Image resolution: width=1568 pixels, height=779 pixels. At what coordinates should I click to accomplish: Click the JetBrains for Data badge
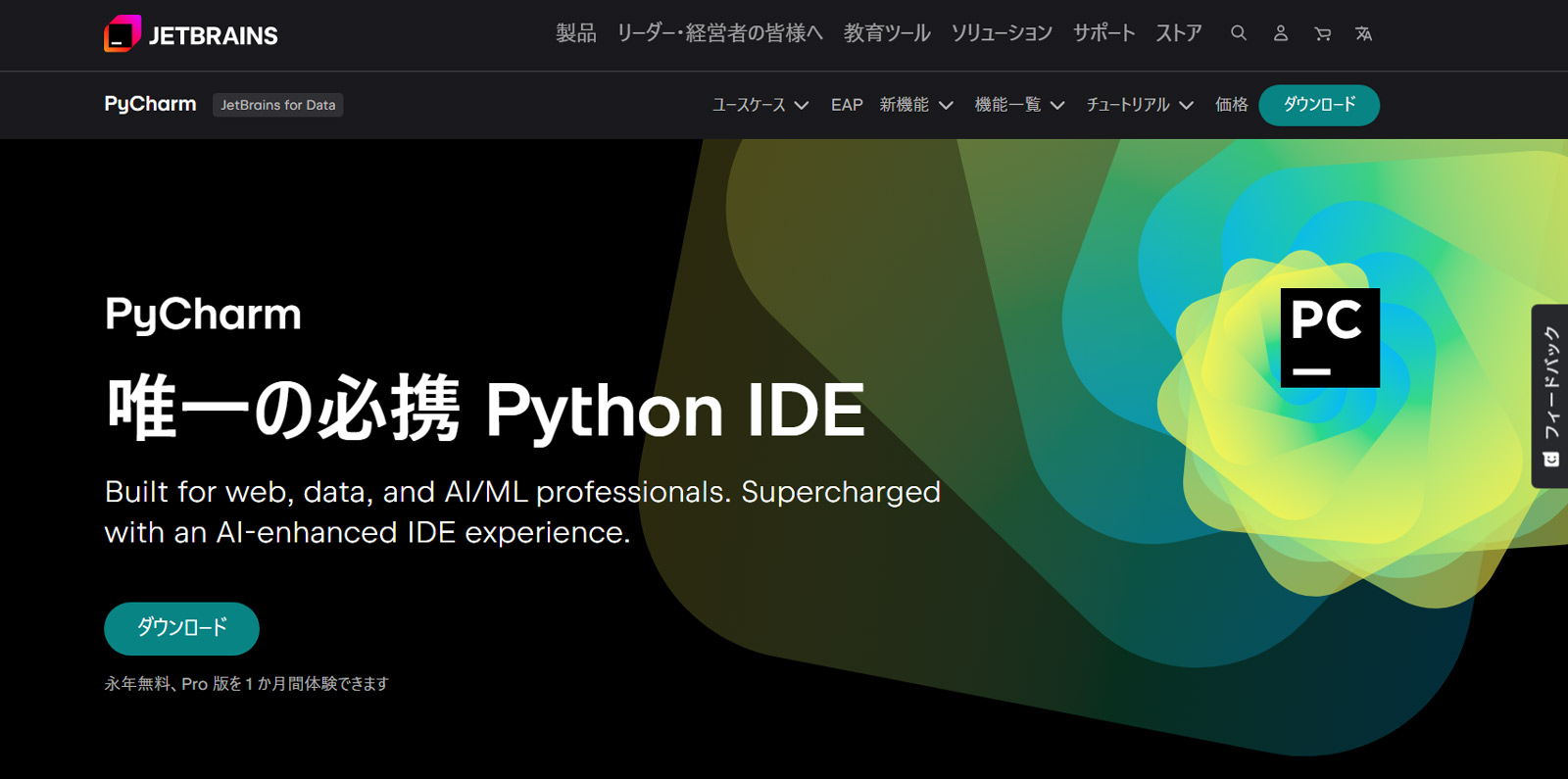(x=278, y=105)
